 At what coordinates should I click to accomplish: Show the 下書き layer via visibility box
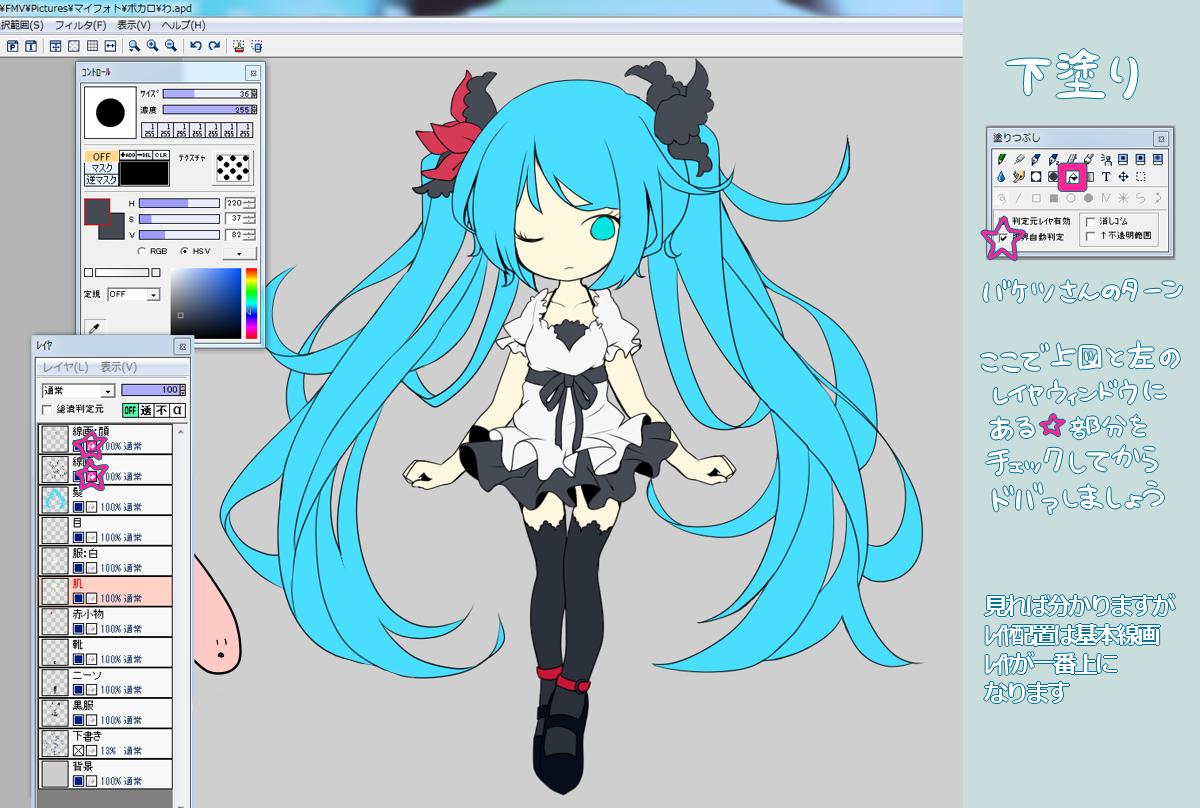click(80, 750)
